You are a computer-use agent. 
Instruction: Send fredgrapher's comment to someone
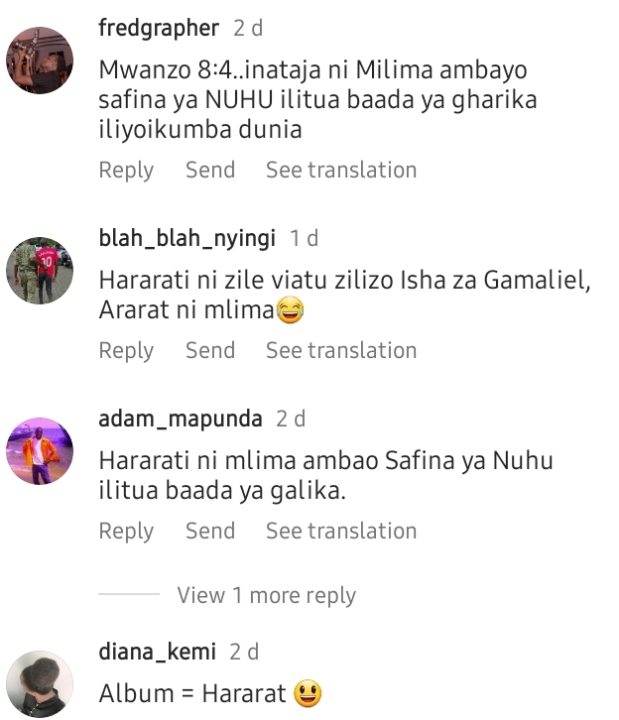210,169
